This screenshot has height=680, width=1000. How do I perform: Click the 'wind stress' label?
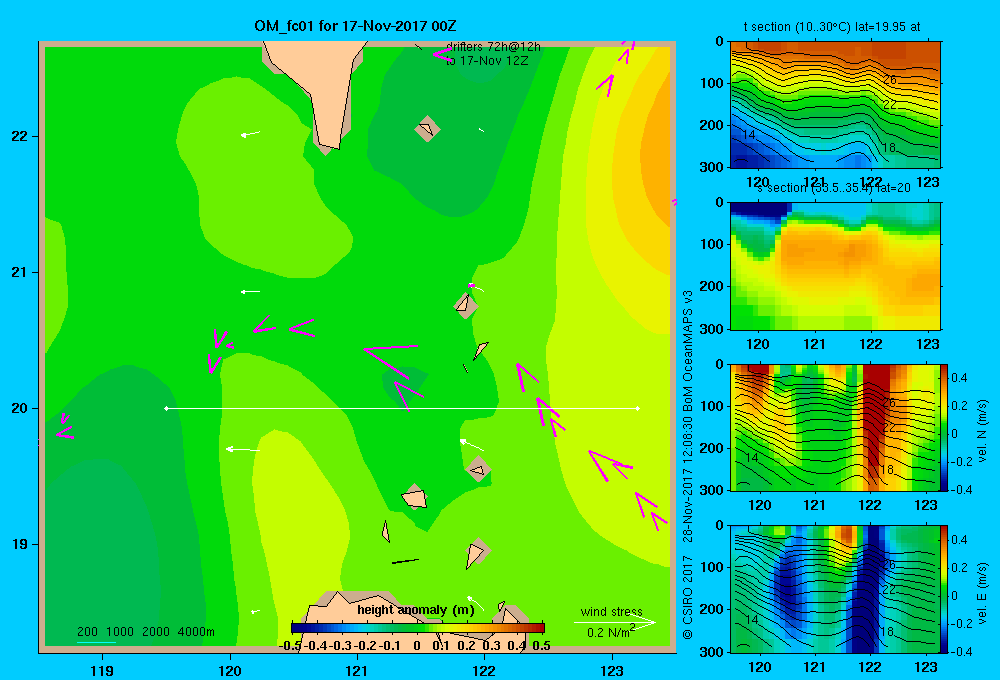(x=611, y=611)
